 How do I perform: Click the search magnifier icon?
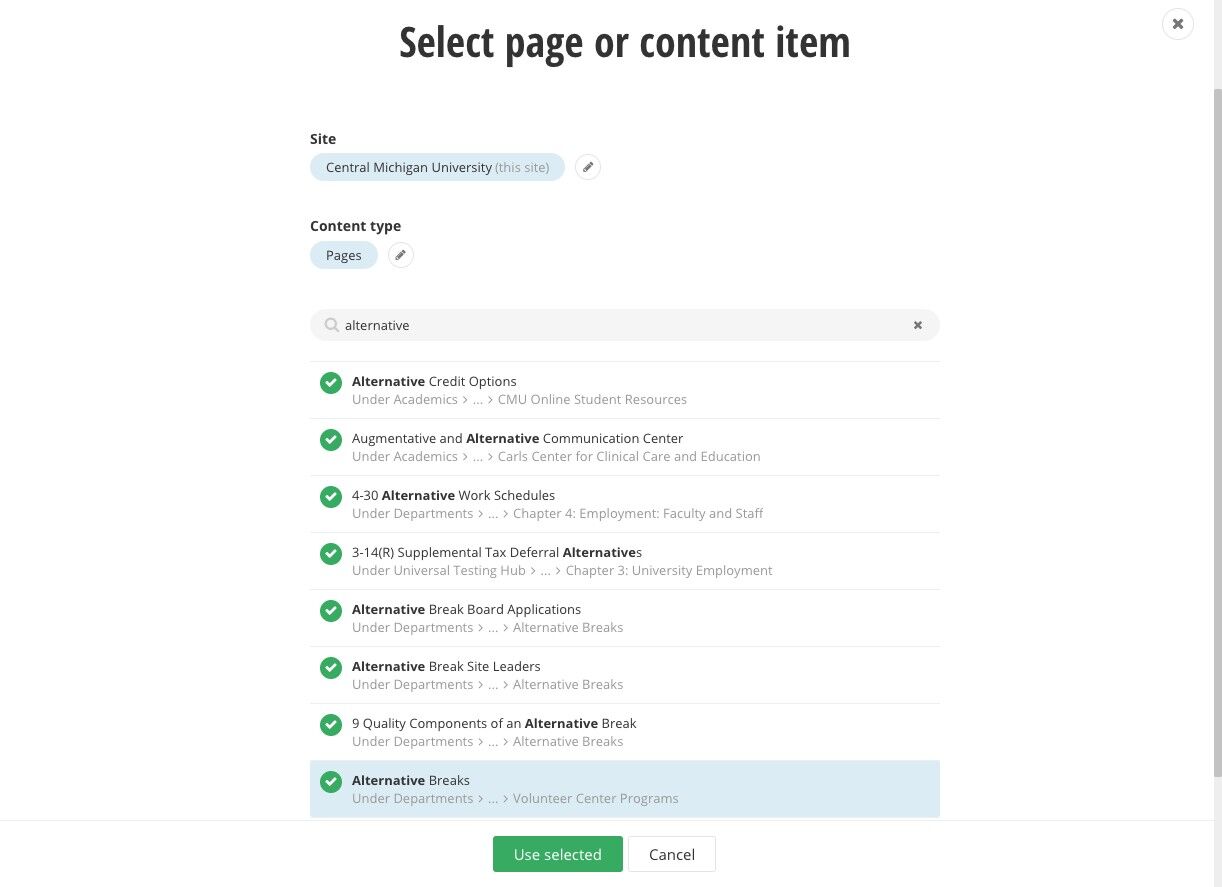(x=332, y=325)
